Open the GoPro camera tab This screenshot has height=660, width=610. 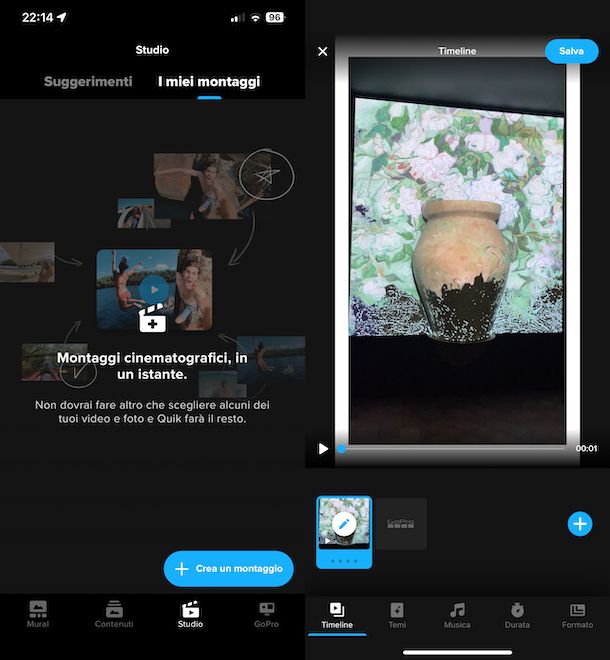point(266,614)
